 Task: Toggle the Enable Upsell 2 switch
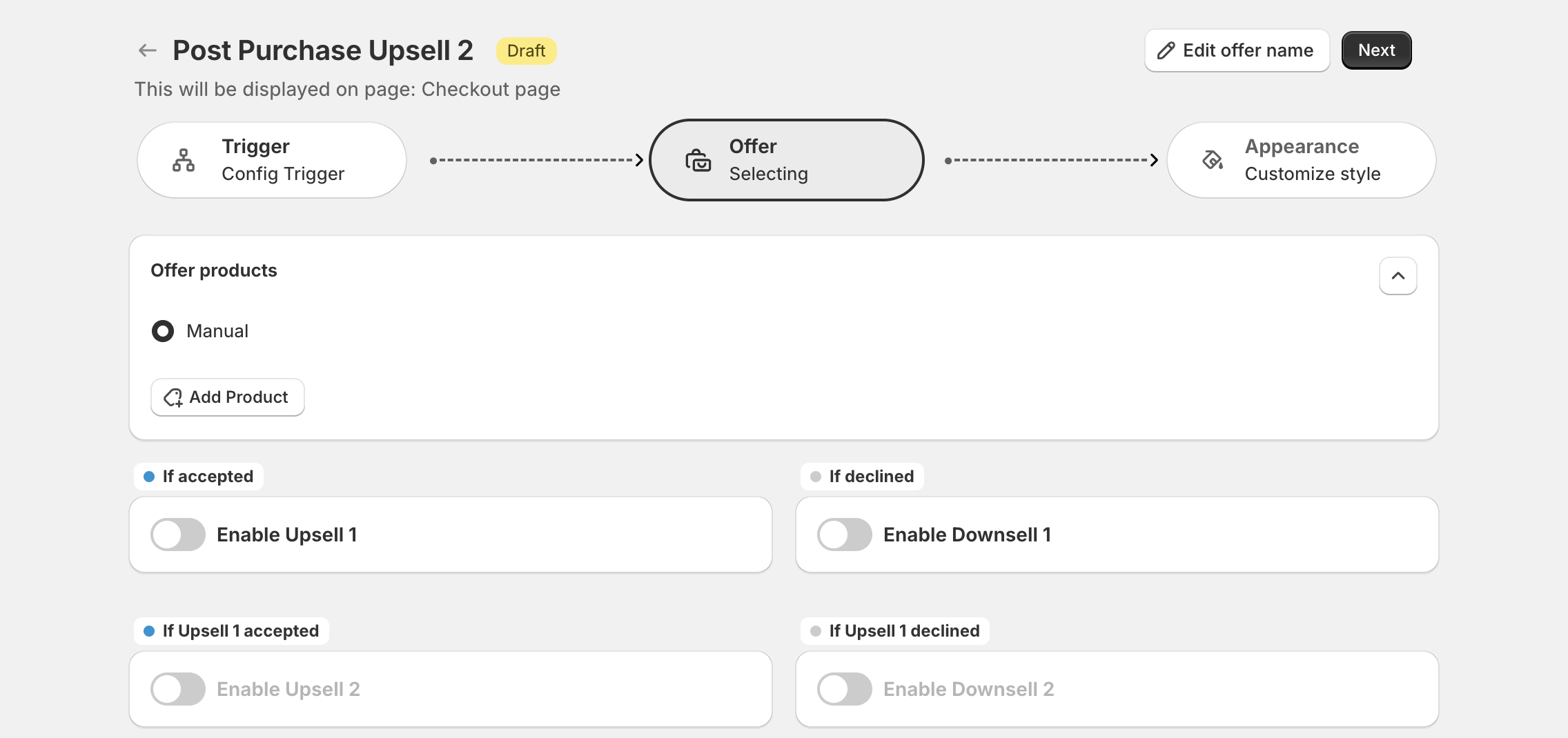click(178, 689)
